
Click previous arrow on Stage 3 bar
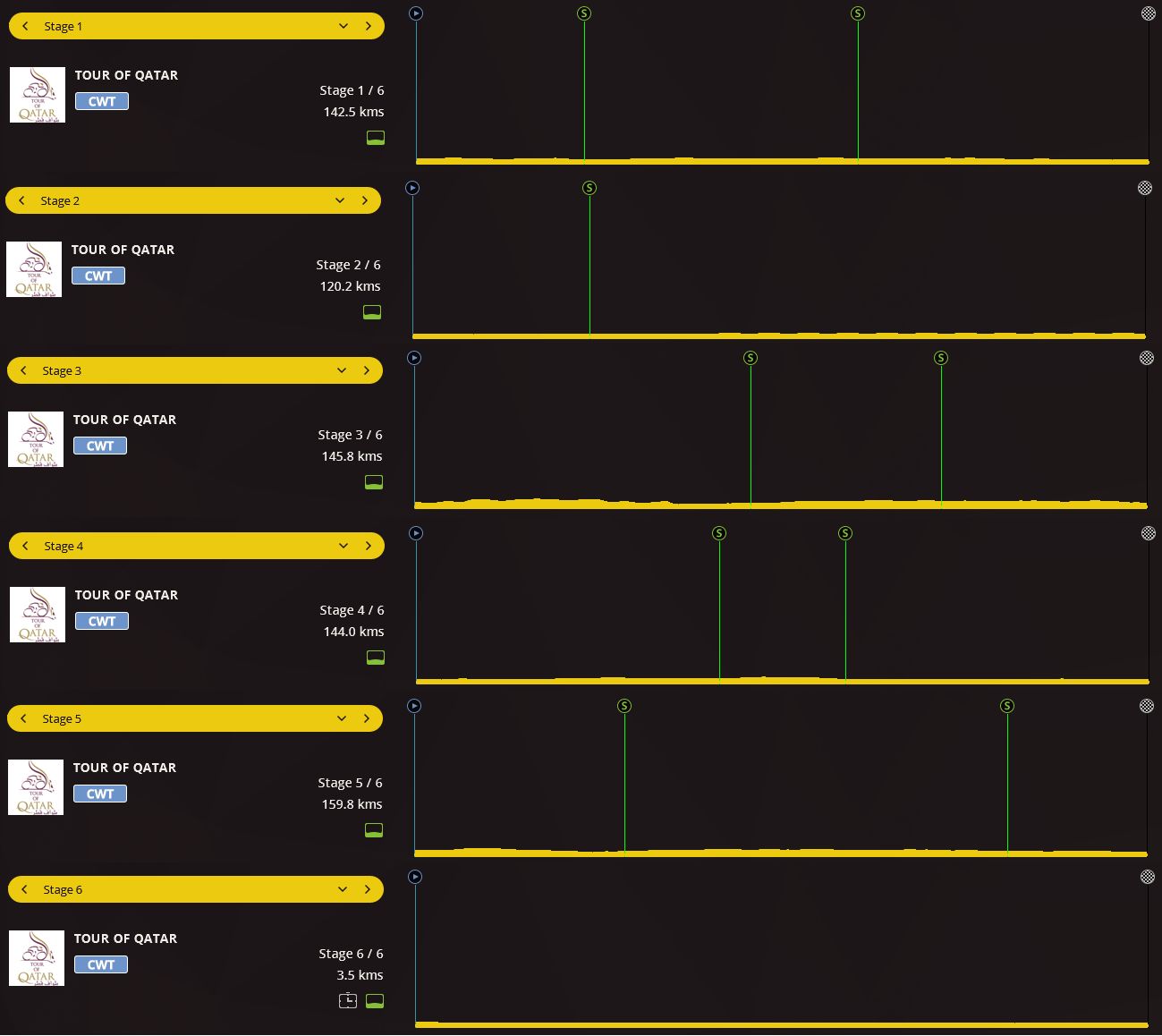(x=23, y=370)
